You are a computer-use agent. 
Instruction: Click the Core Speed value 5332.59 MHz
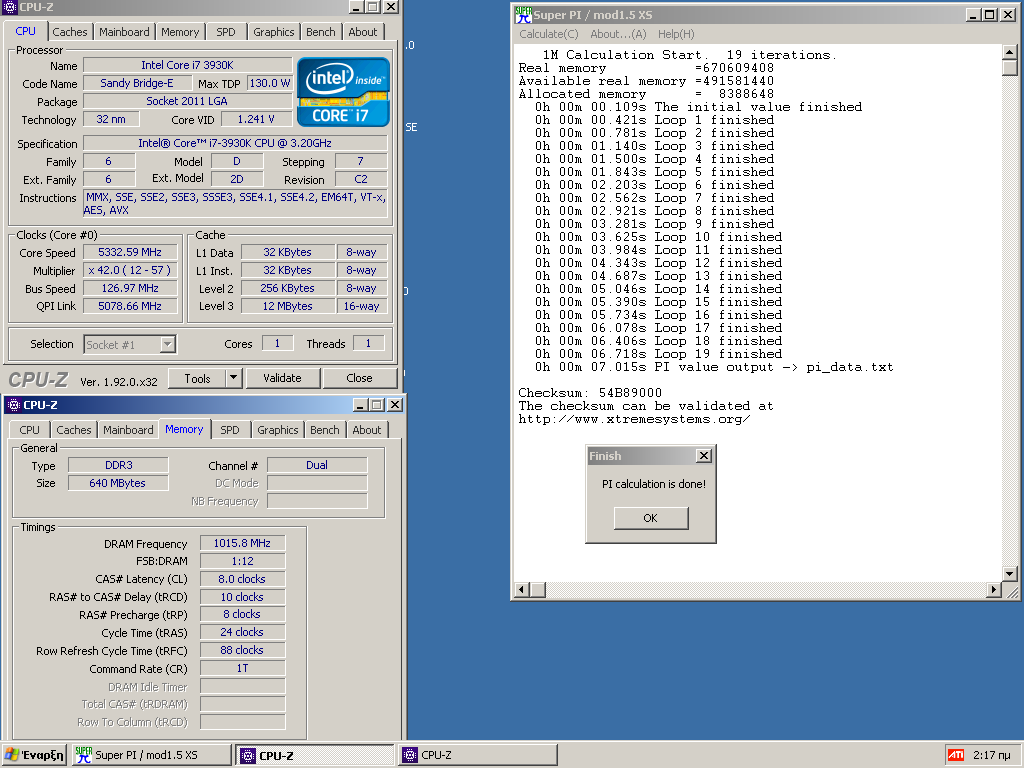[x=130, y=252]
